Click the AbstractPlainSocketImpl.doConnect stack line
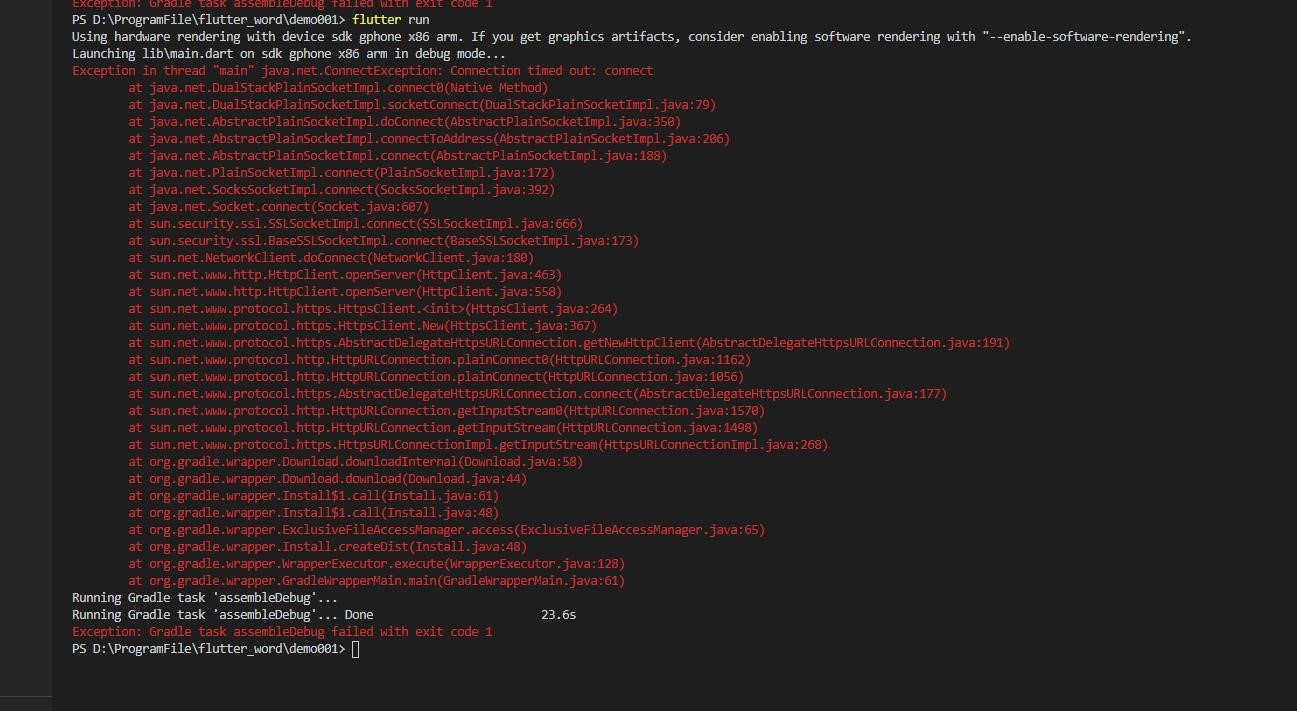Image resolution: width=1297 pixels, height=711 pixels. point(404,122)
